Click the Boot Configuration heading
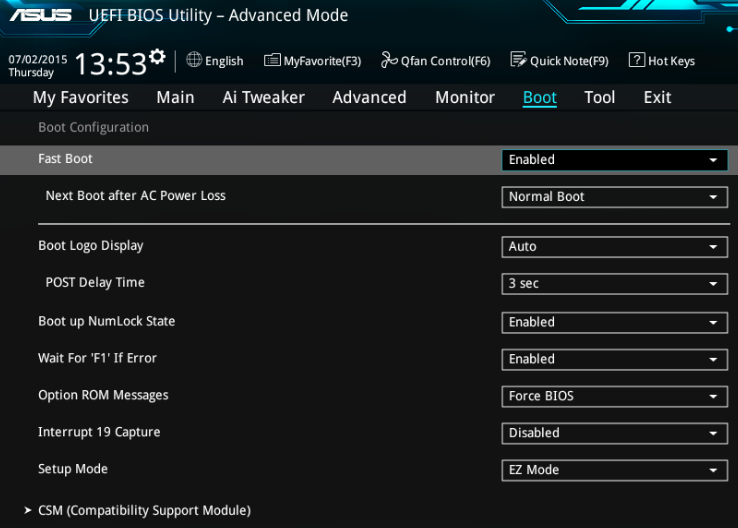The height and width of the screenshot is (528, 738). pyautogui.click(x=94, y=128)
